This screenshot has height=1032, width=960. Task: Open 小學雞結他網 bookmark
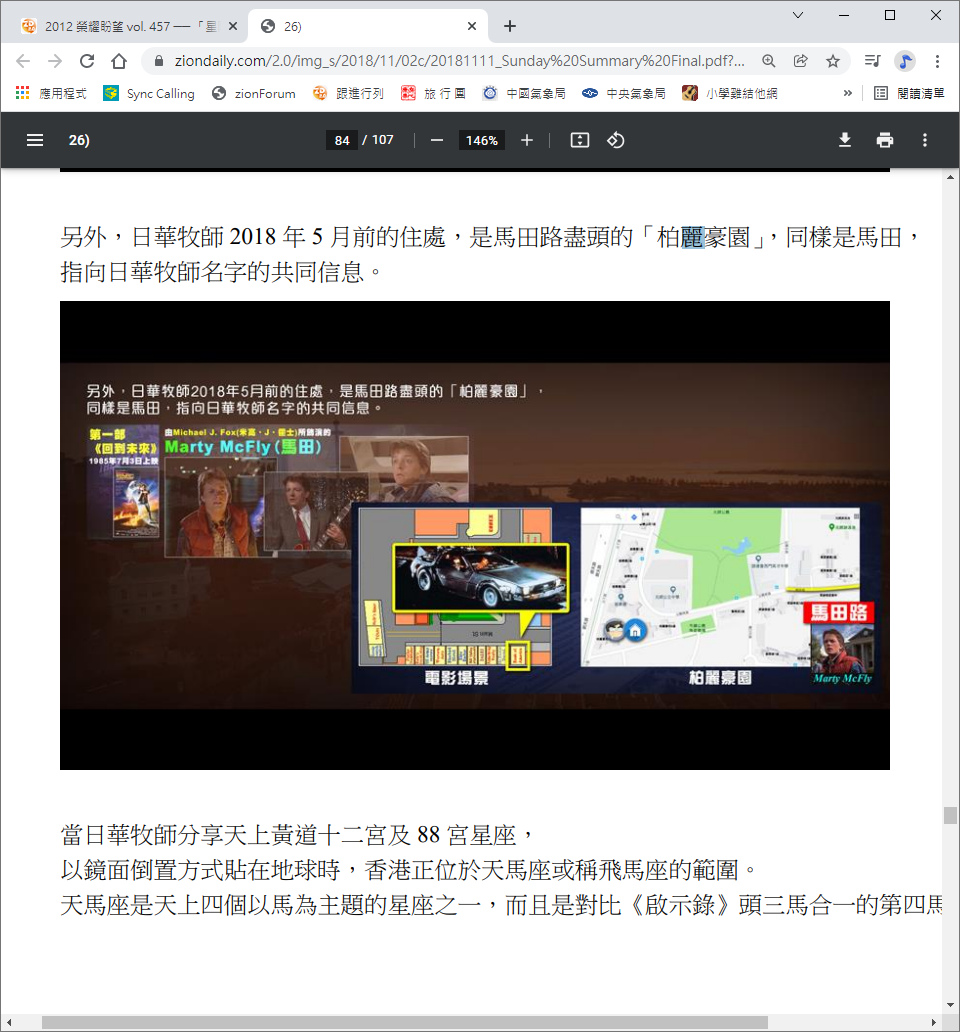pos(730,93)
